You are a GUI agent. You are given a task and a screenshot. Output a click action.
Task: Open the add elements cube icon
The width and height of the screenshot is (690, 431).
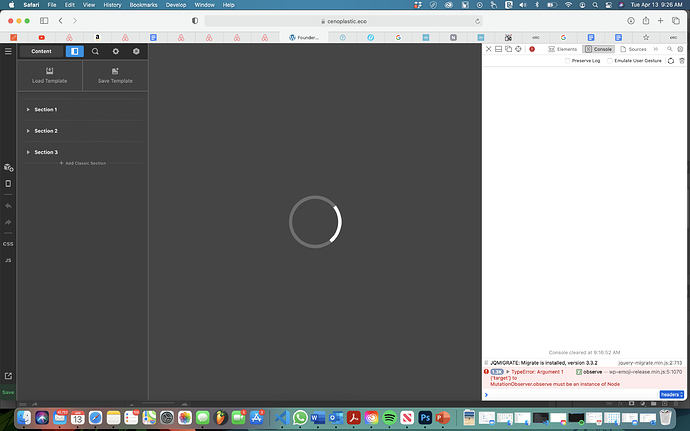pyautogui.click(x=8, y=167)
